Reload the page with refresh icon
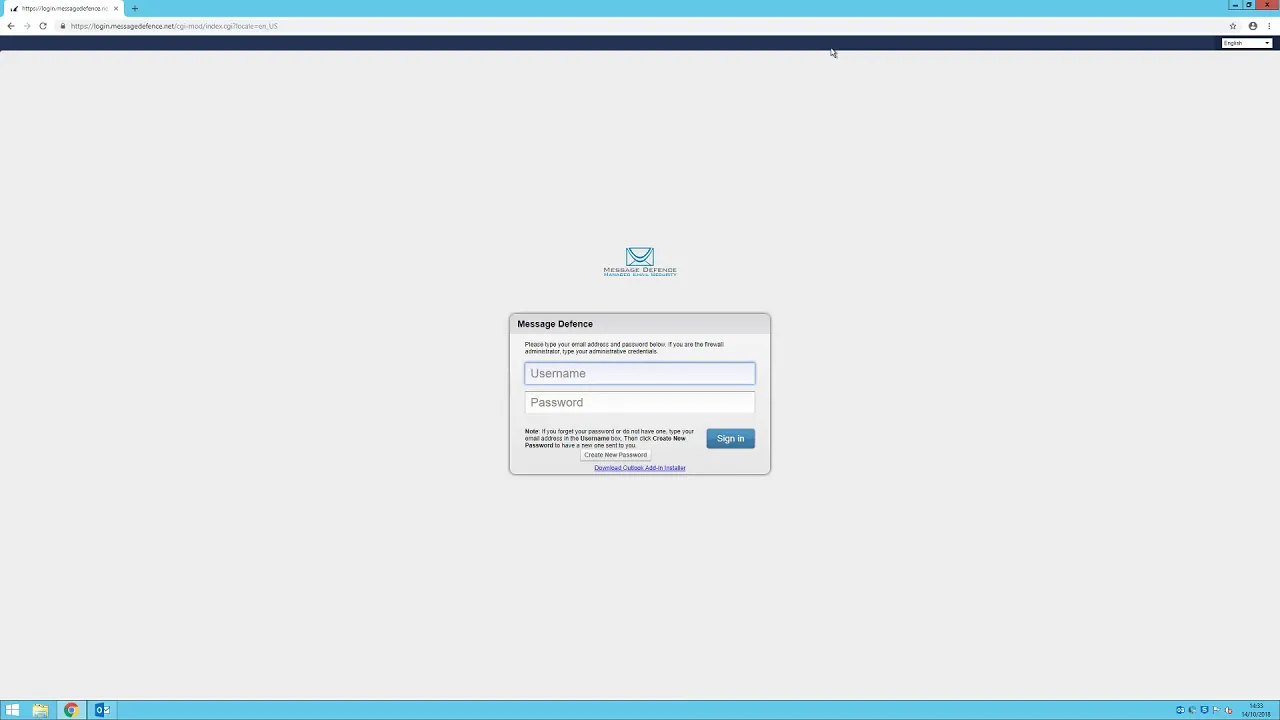This screenshot has height=720, width=1280. click(x=43, y=26)
